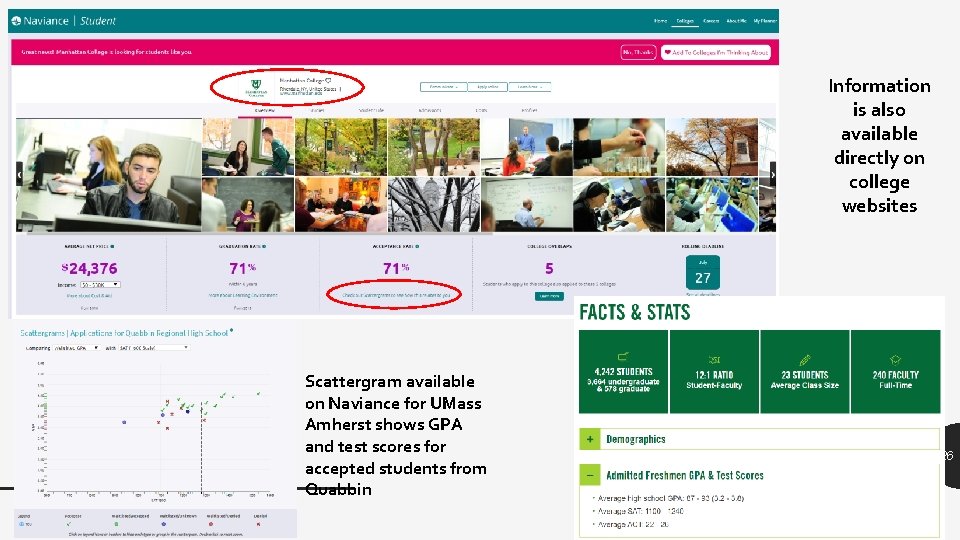Open the Colleges nav item

coord(684,21)
